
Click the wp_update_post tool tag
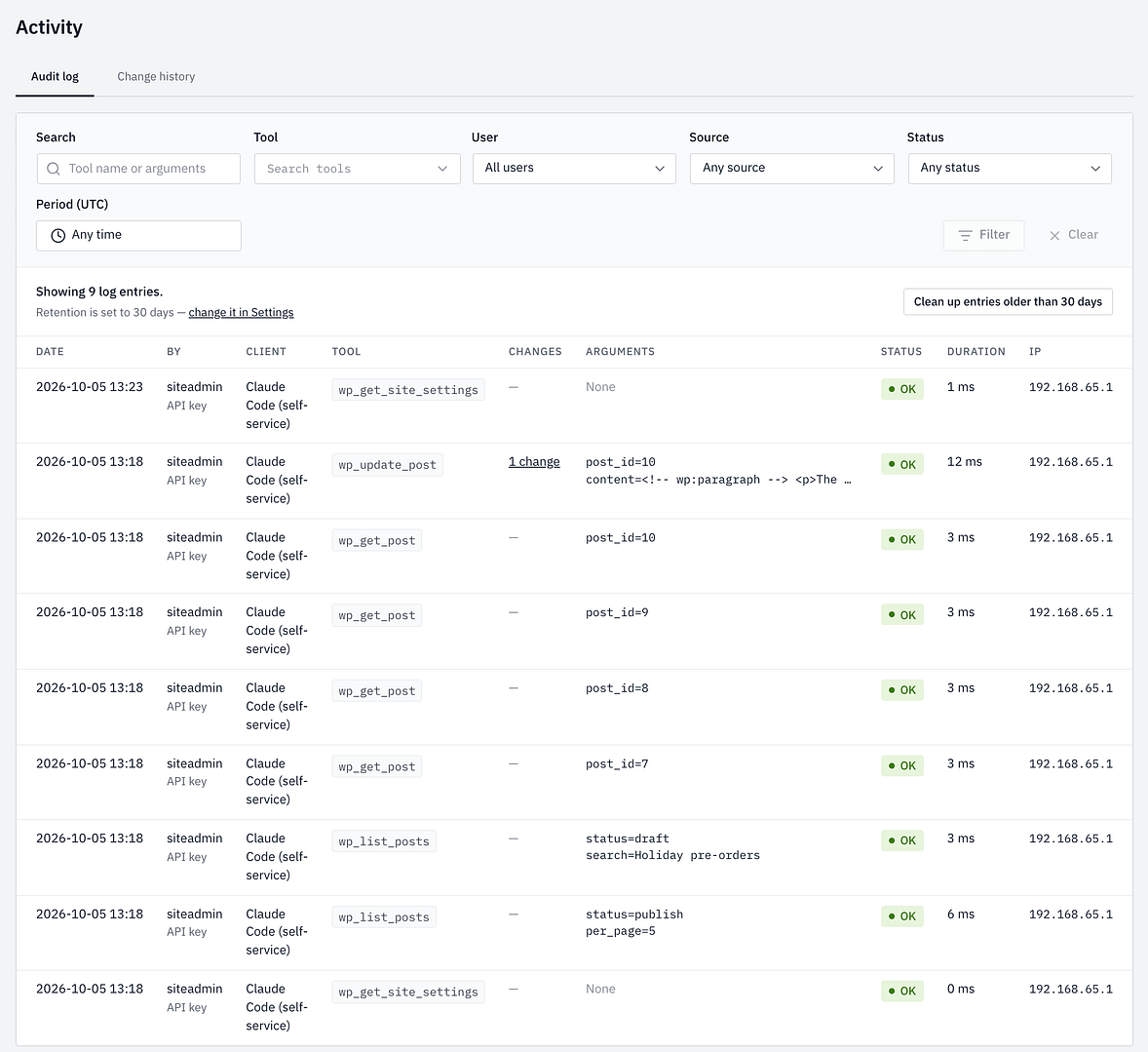coord(387,465)
